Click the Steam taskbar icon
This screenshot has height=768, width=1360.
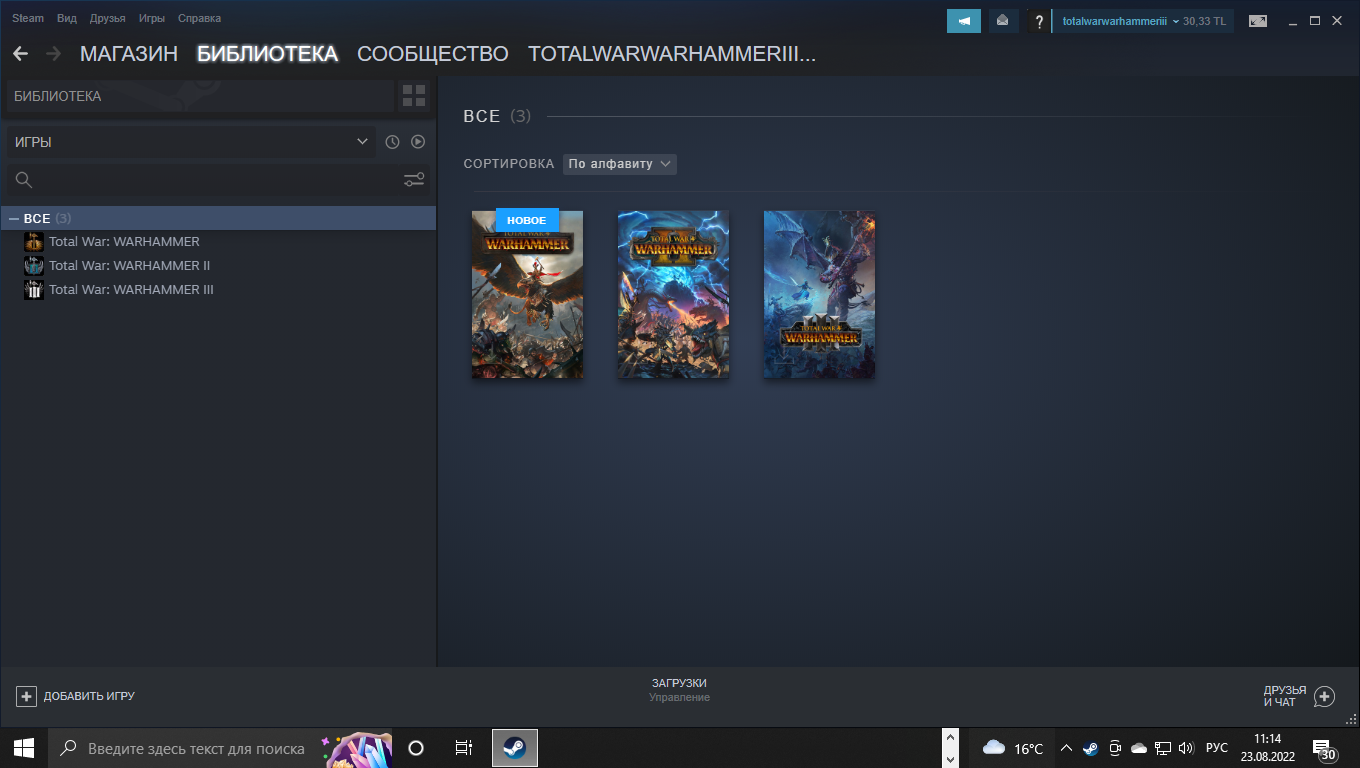click(x=515, y=748)
